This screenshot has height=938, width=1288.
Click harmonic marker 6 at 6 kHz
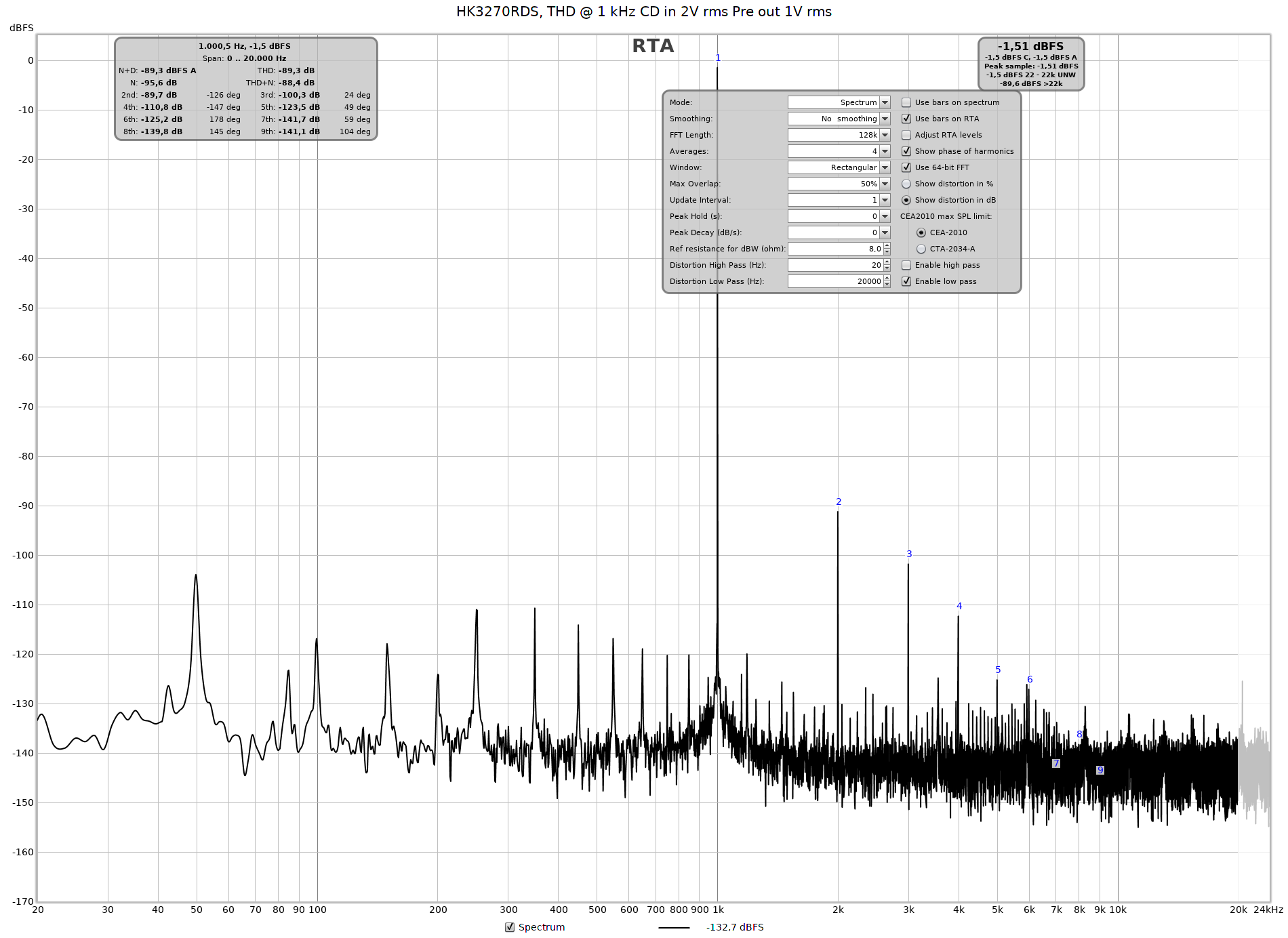point(1030,680)
